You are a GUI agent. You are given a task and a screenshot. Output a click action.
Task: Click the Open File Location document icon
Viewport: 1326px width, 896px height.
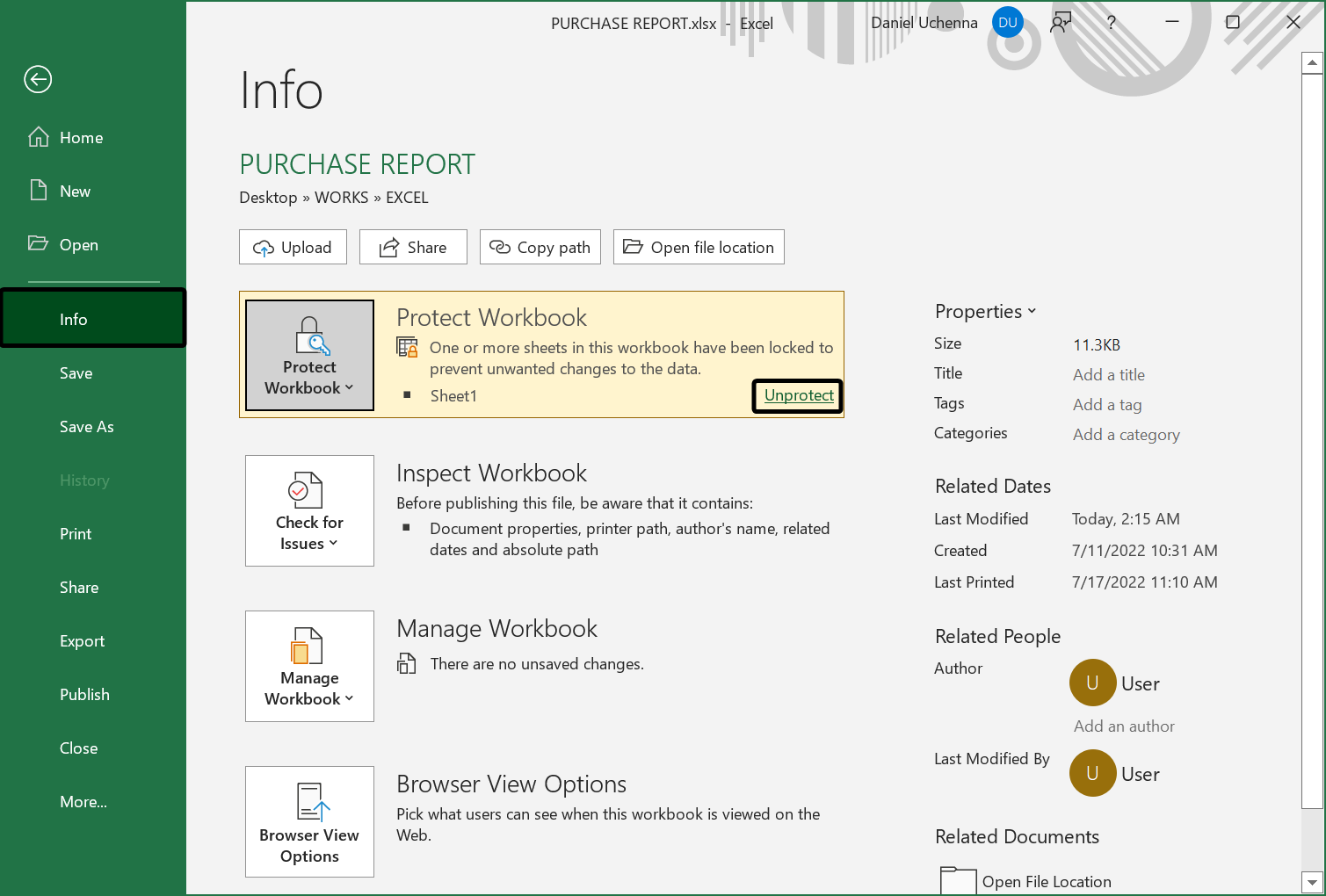pos(958,879)
